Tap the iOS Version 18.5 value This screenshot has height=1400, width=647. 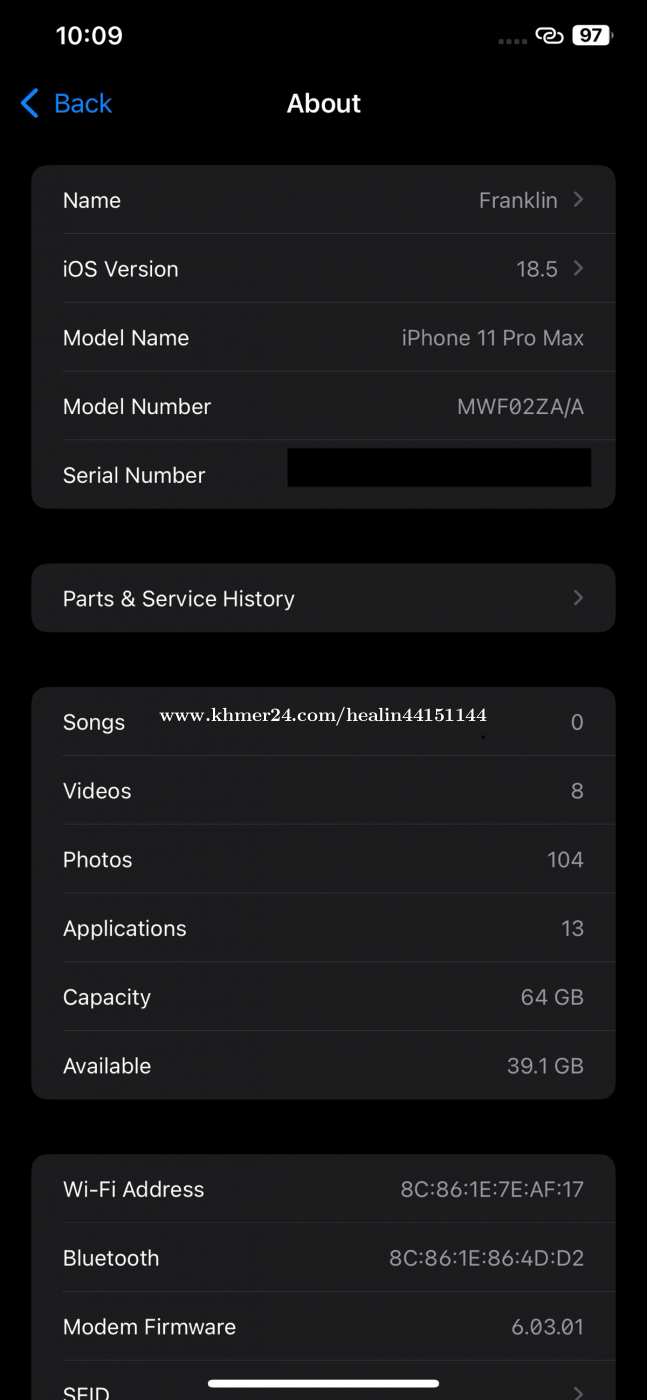click(537, 269)
